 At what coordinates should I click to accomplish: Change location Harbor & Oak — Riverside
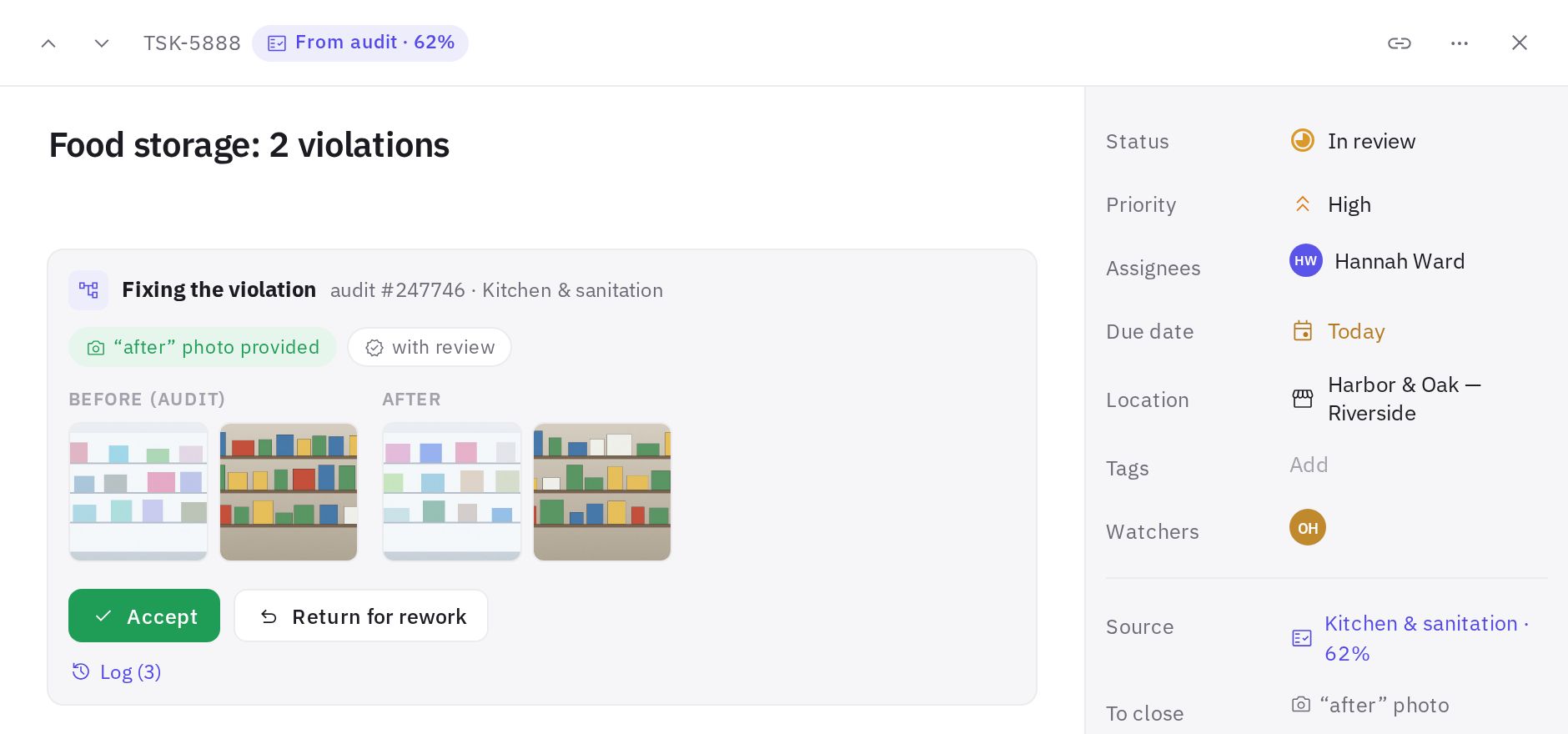[1386, 399]
